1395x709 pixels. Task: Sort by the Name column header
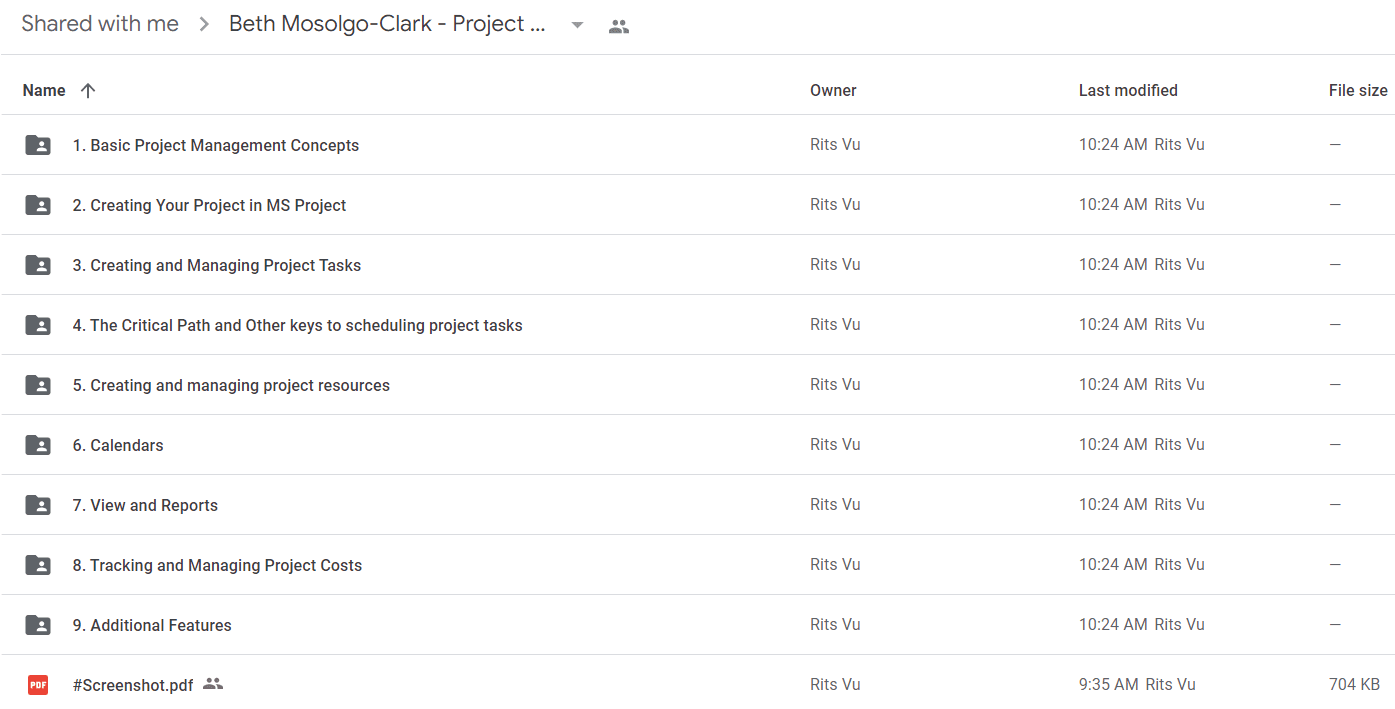(44, 90)
